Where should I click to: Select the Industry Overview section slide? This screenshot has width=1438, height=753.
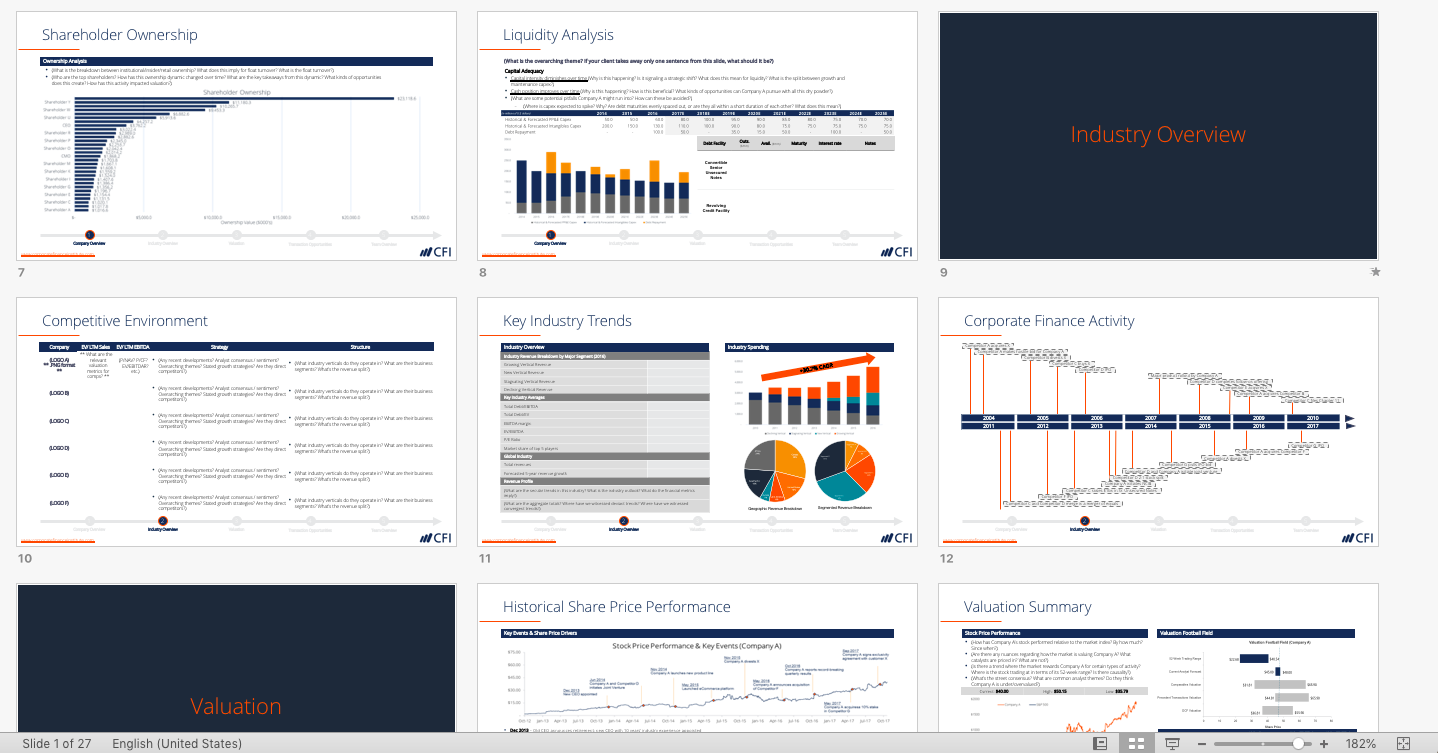point(1158,136)
